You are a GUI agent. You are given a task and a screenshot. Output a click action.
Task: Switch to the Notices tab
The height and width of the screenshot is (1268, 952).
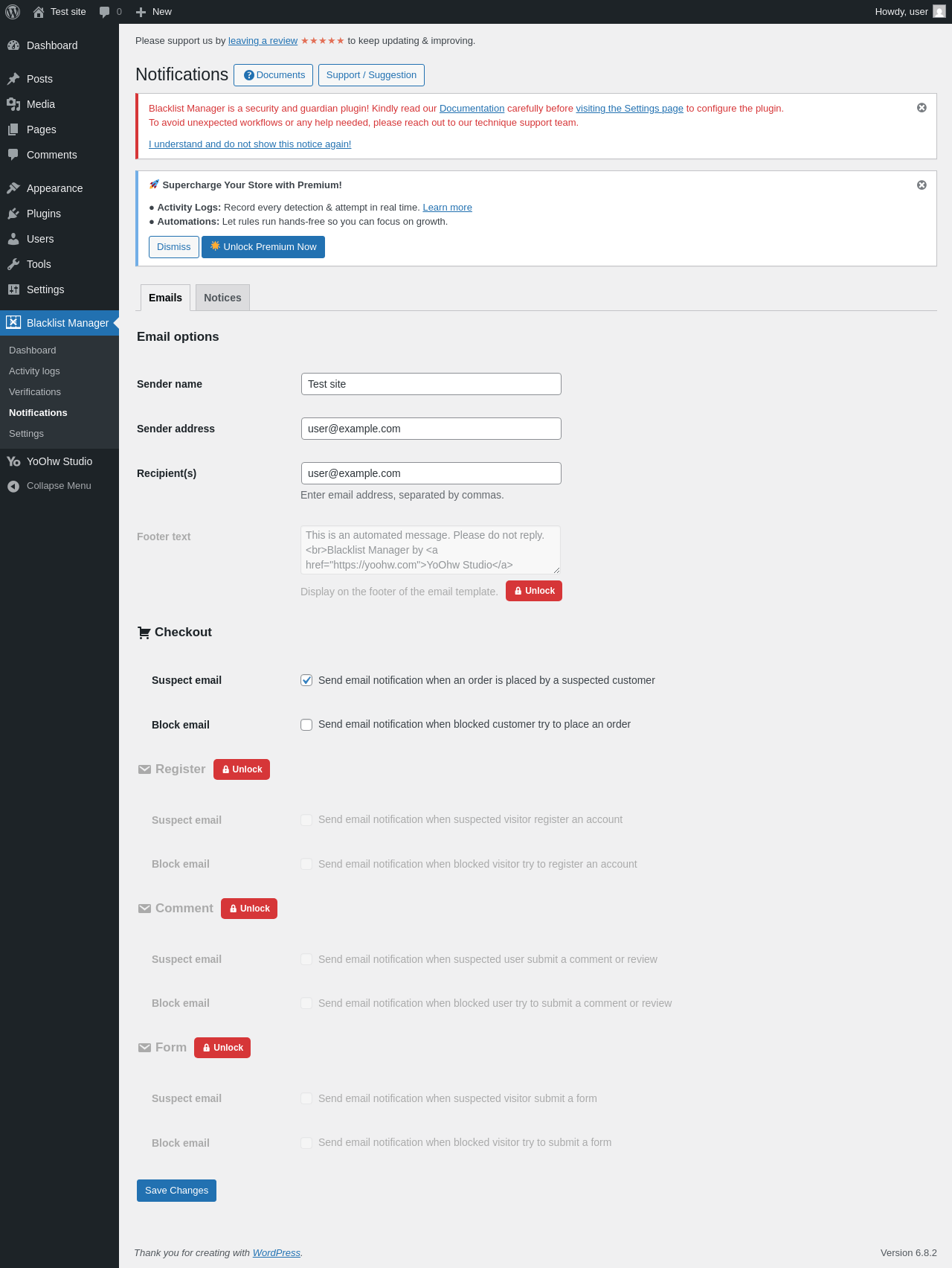[x=222, y=298]
